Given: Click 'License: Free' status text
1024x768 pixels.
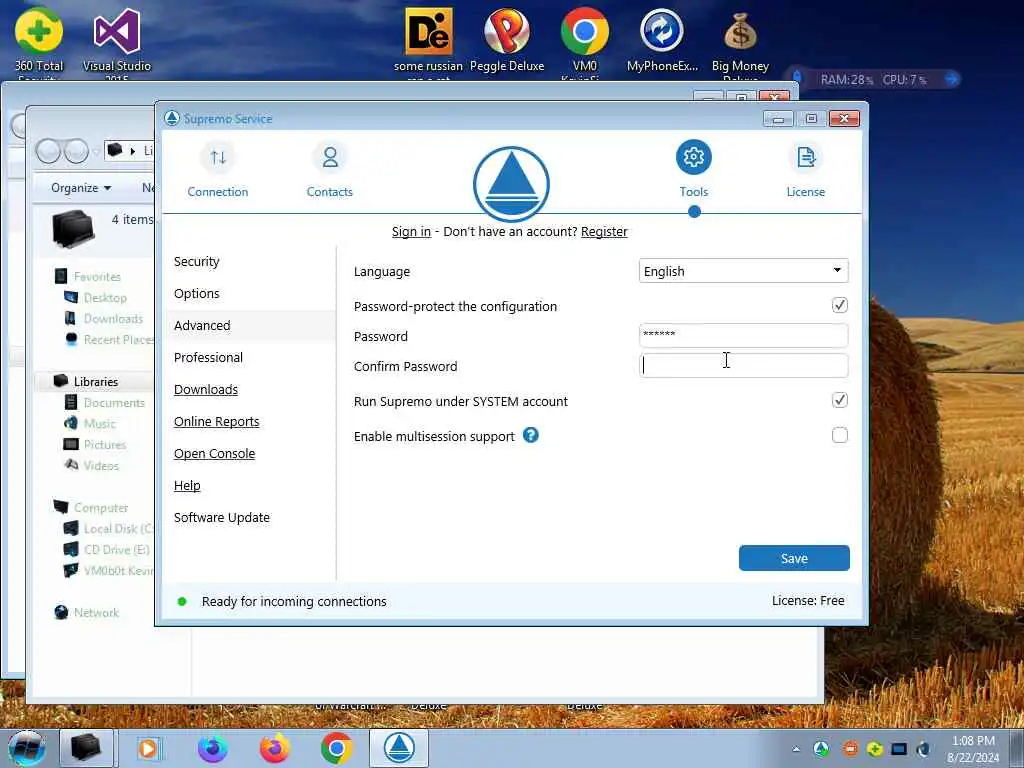Looking at the screenshot, I should [x=808, y=601].
